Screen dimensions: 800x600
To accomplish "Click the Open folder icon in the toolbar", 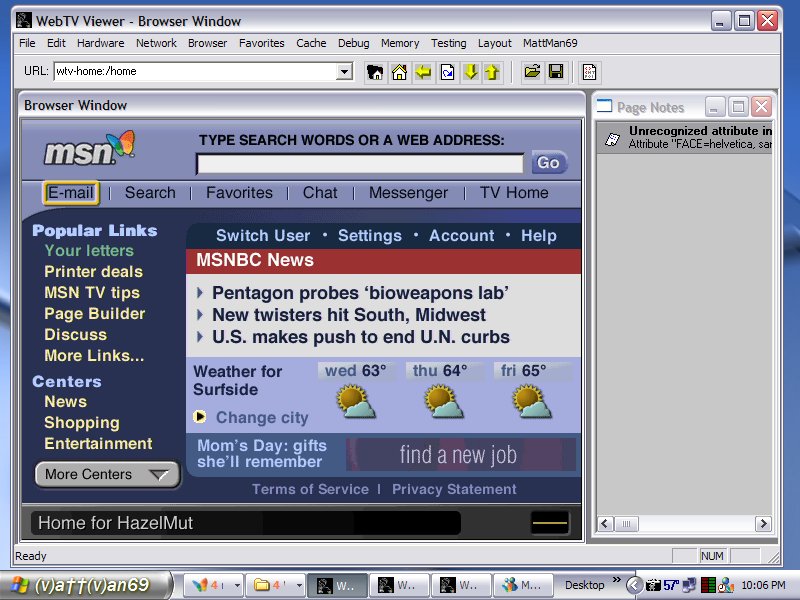I will [532, 72].
